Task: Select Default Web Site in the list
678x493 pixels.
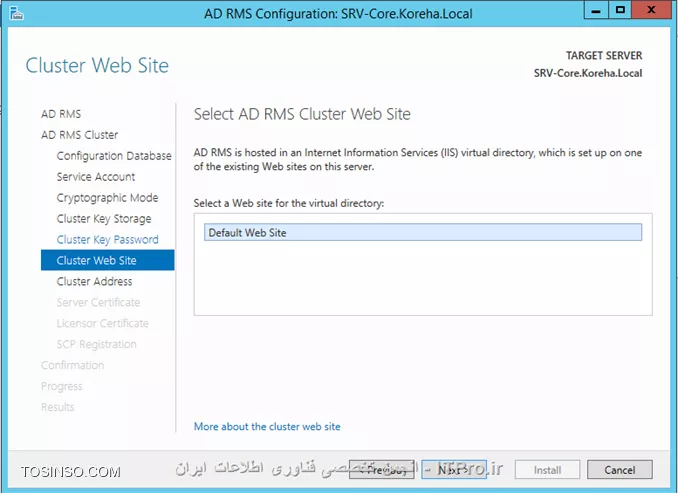Action: [423, 232]
